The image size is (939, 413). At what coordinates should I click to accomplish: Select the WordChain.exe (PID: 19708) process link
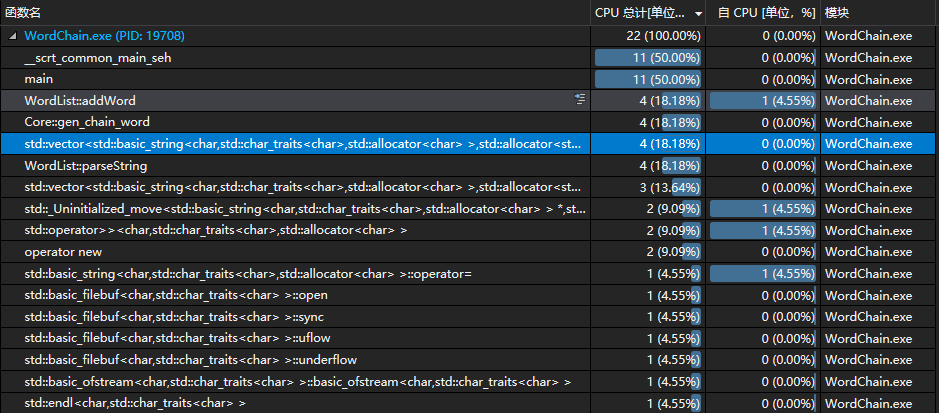[x=104, y=36]
